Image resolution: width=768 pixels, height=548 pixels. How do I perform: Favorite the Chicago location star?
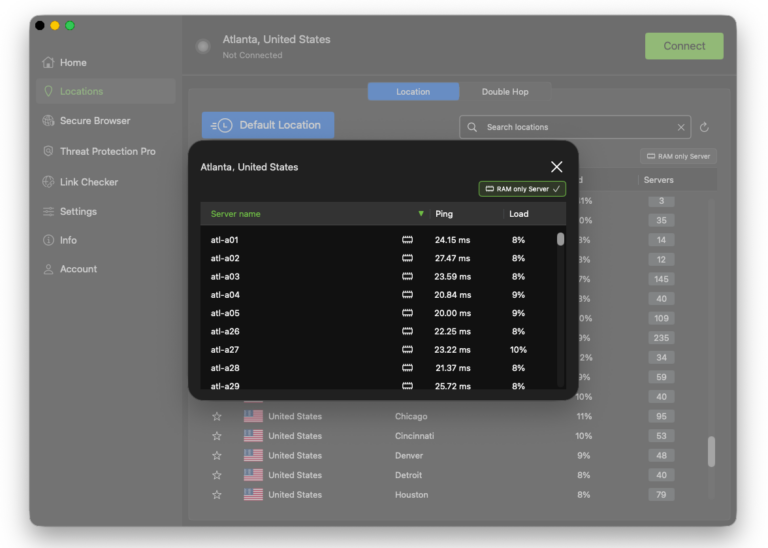tap(217, 416)
